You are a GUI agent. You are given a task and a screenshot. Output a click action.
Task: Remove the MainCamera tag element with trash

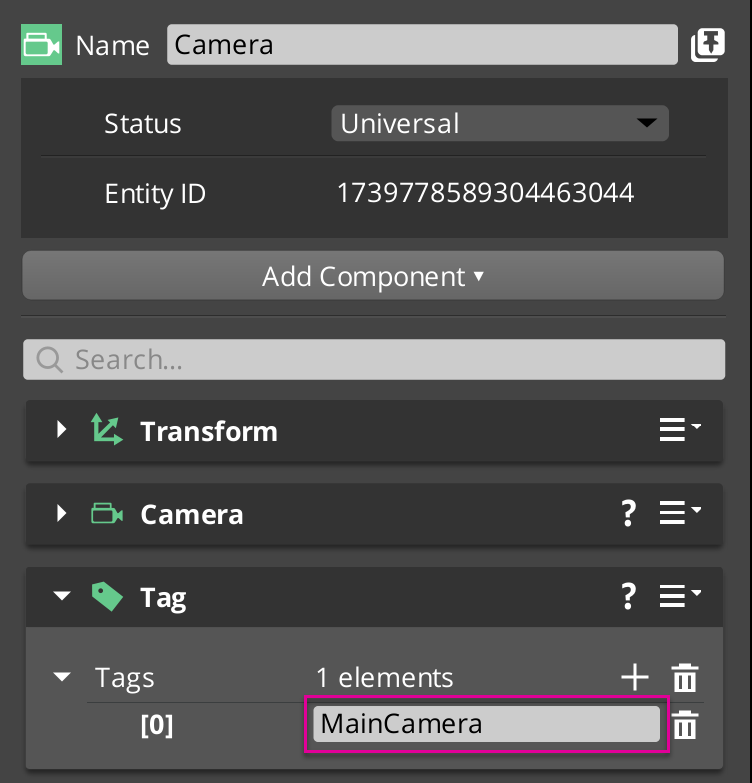tap(685, 725)
